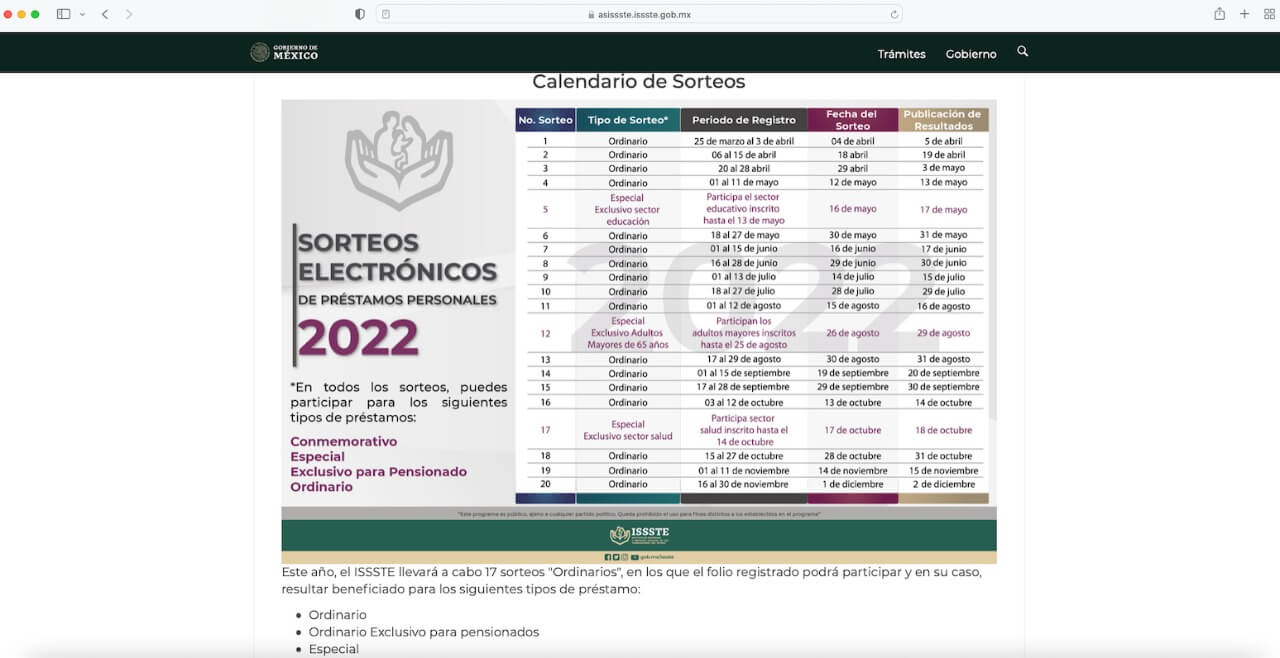Click the "No. Sorteo" column header
Image resolution: width=1280 pixels, height=658 pixels.
click(545, 120)
